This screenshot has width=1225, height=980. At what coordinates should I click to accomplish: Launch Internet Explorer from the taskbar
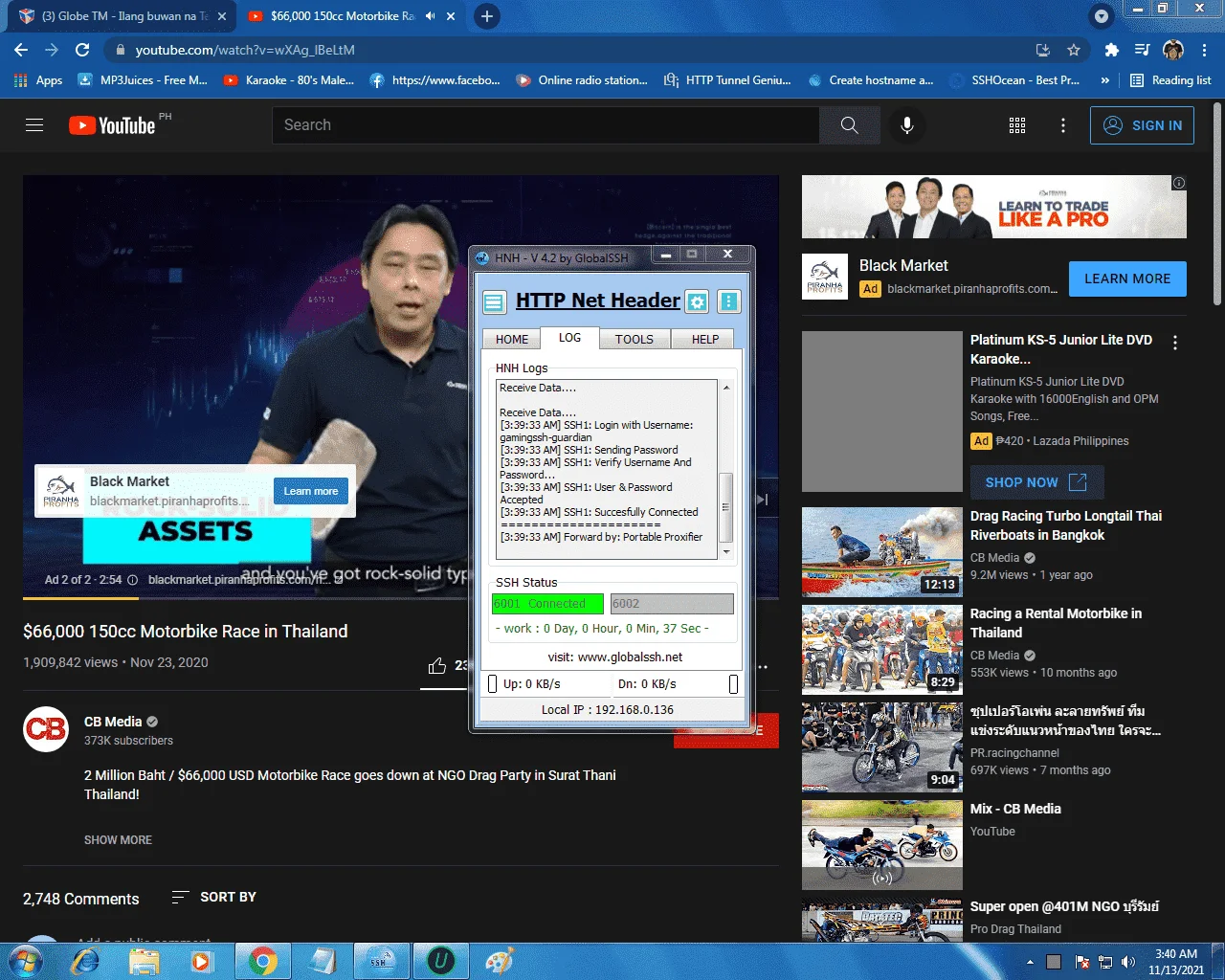click(85, 961)
